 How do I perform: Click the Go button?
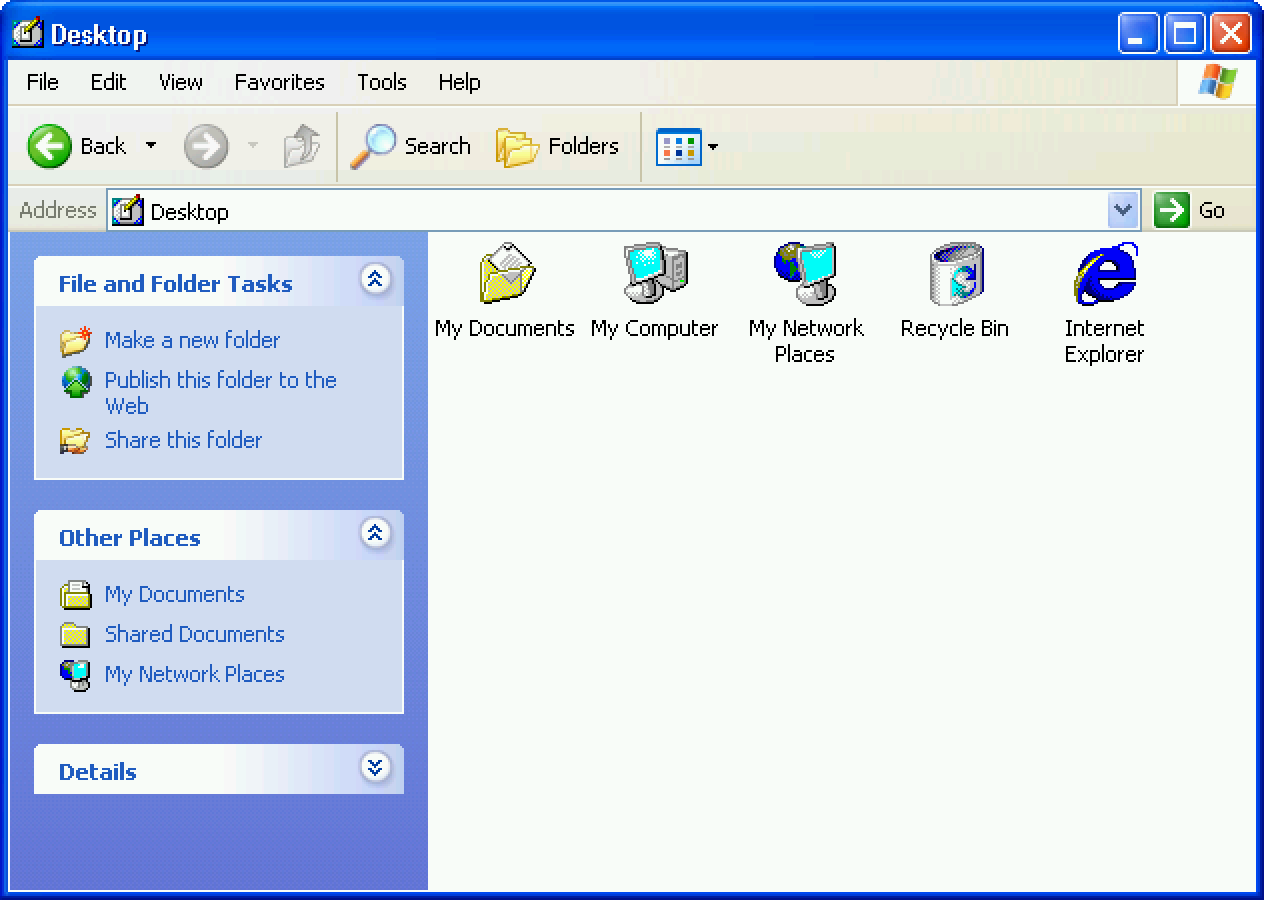1190,210
